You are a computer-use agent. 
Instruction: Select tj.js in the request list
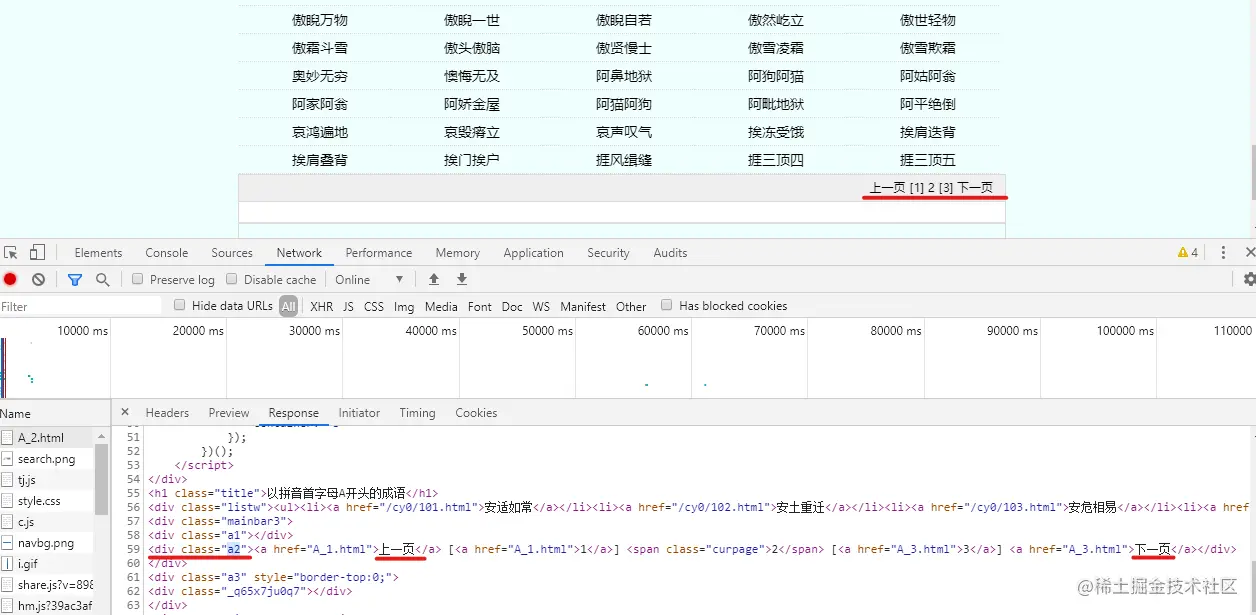pyautogui.click(x=27, y=480)
